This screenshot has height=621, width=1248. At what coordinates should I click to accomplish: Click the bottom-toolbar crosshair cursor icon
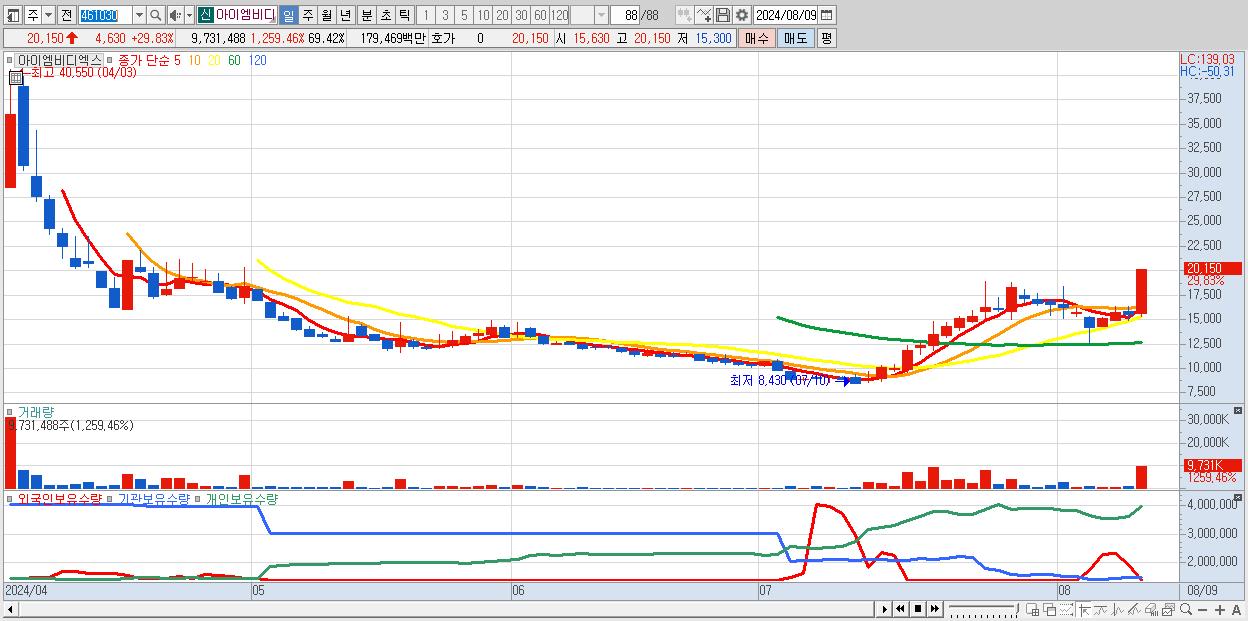1084,609
